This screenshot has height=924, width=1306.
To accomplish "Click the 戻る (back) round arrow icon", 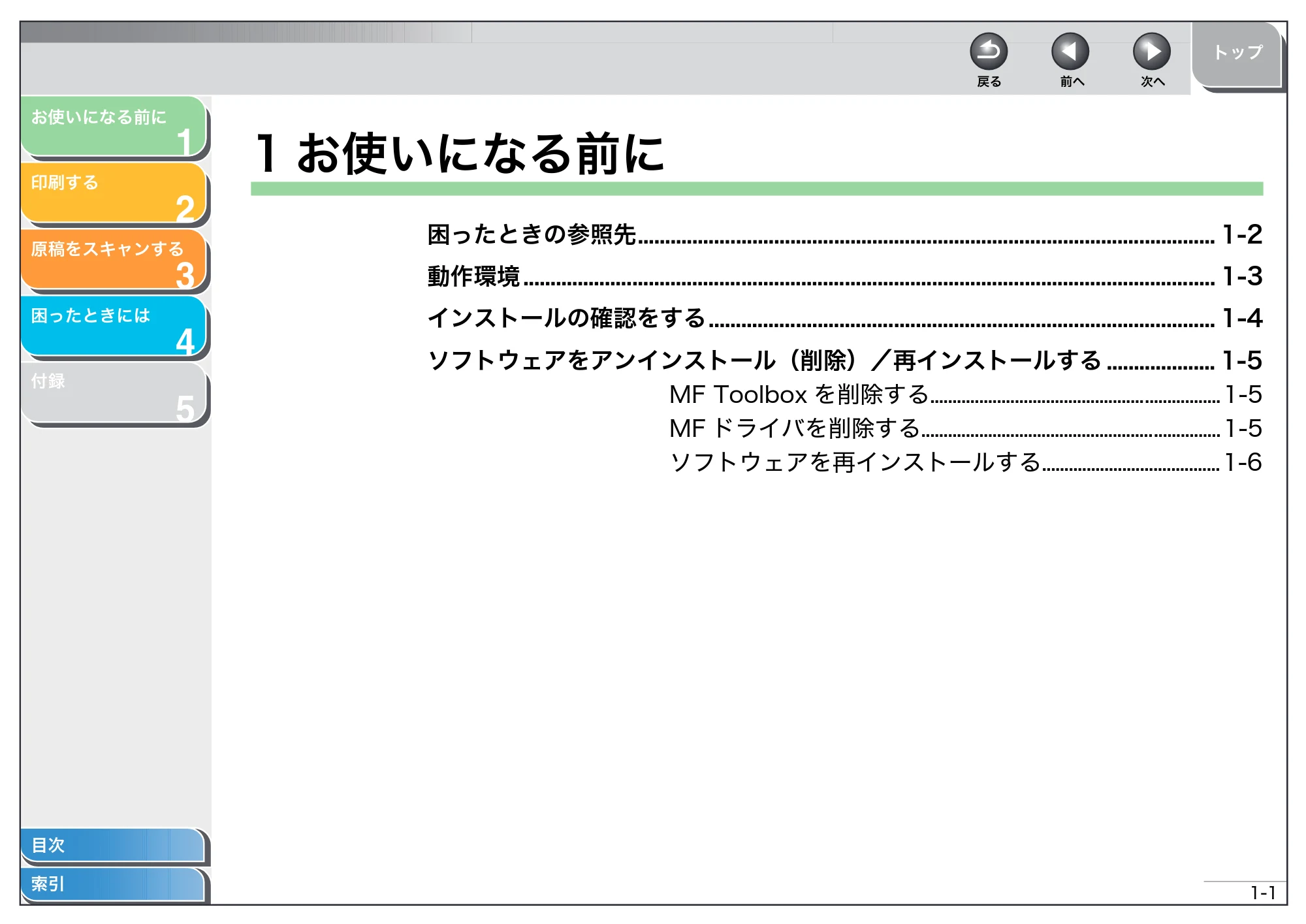I will (989, 52).
